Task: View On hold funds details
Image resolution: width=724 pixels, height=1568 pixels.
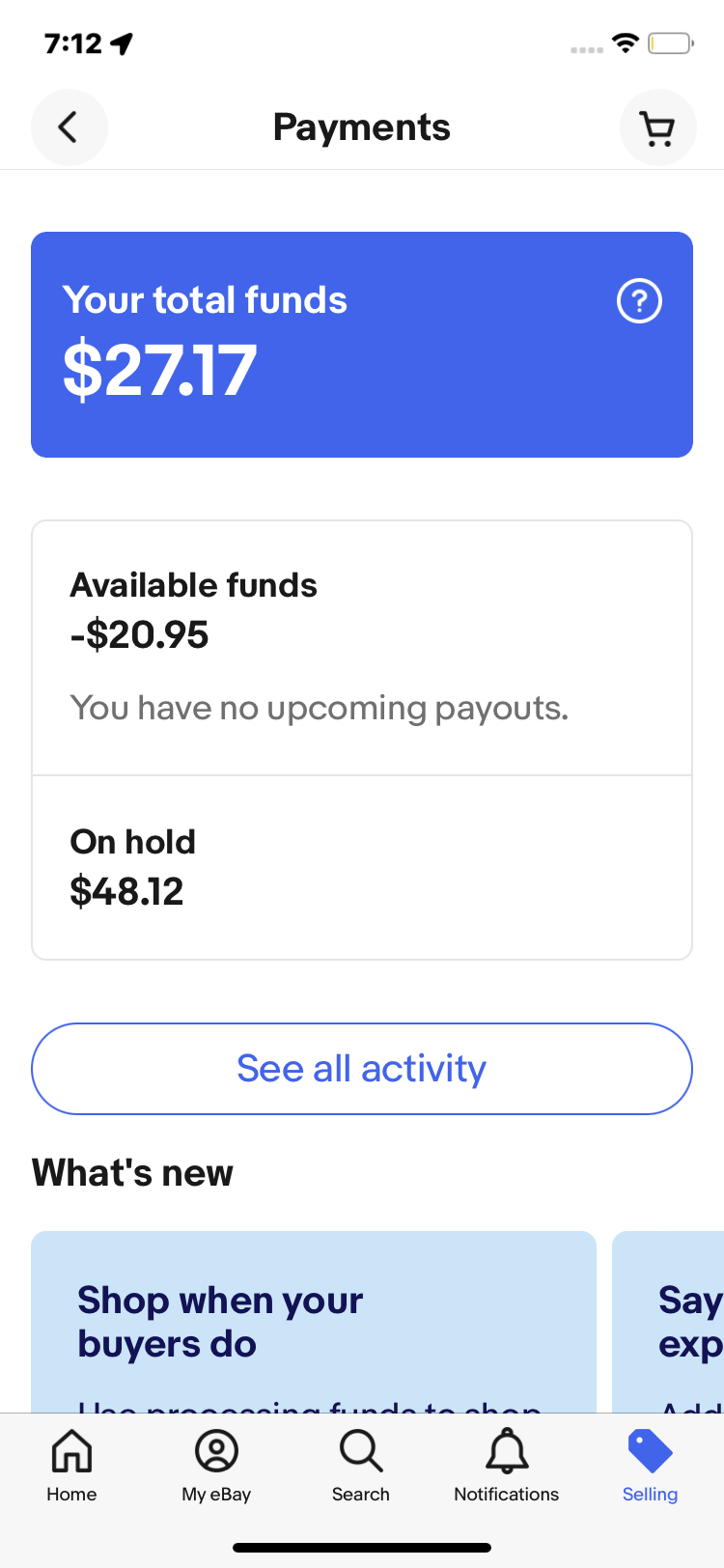Action: [362, 867]
